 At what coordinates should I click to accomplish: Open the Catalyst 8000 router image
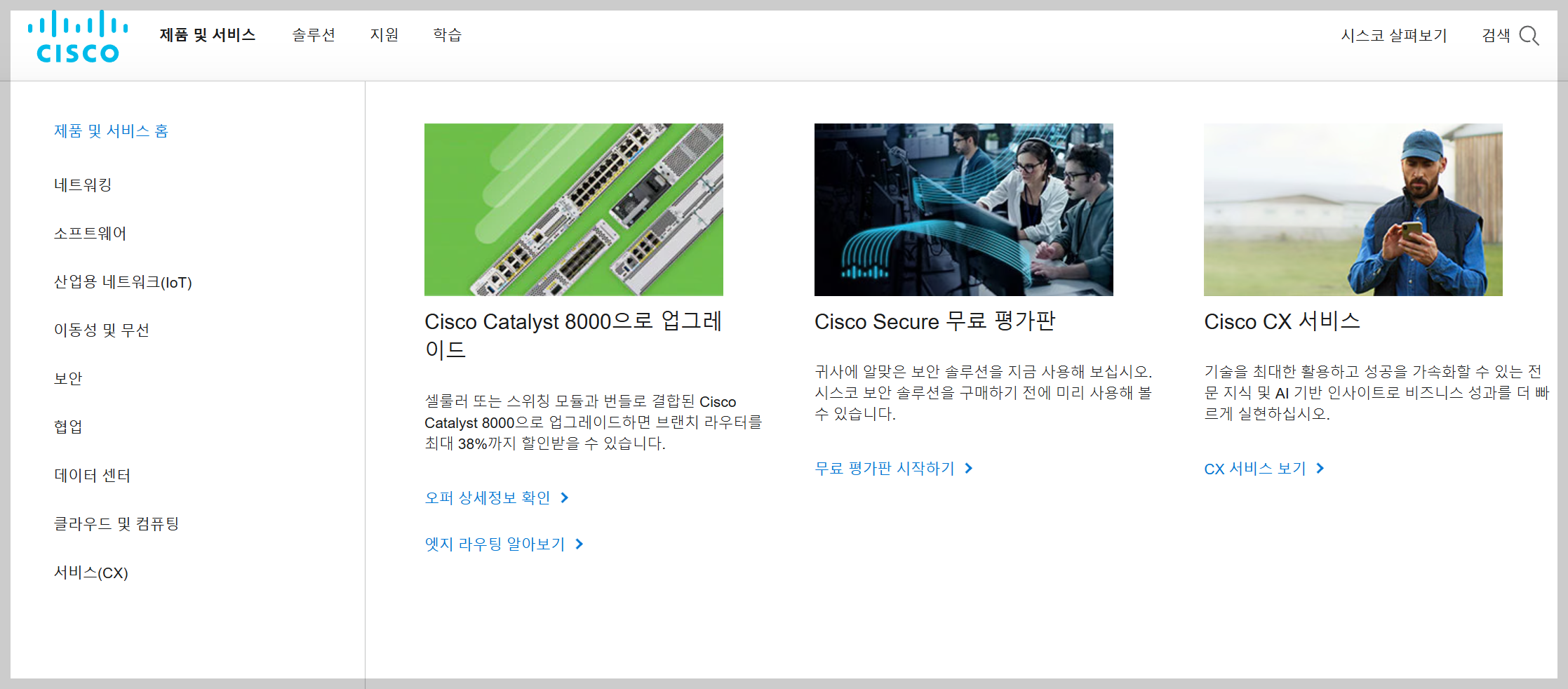[x=574, y=210]
